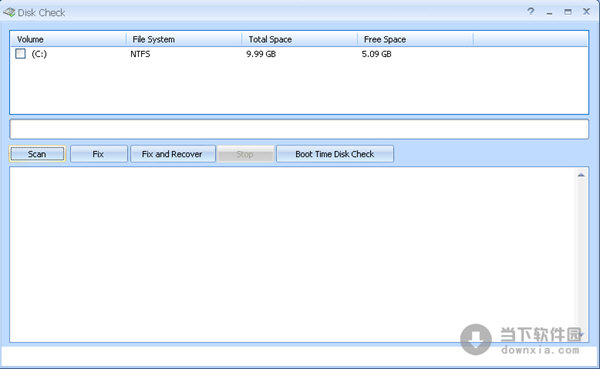
Task: Click the NTFS file system cell
Action: (140, 54)
